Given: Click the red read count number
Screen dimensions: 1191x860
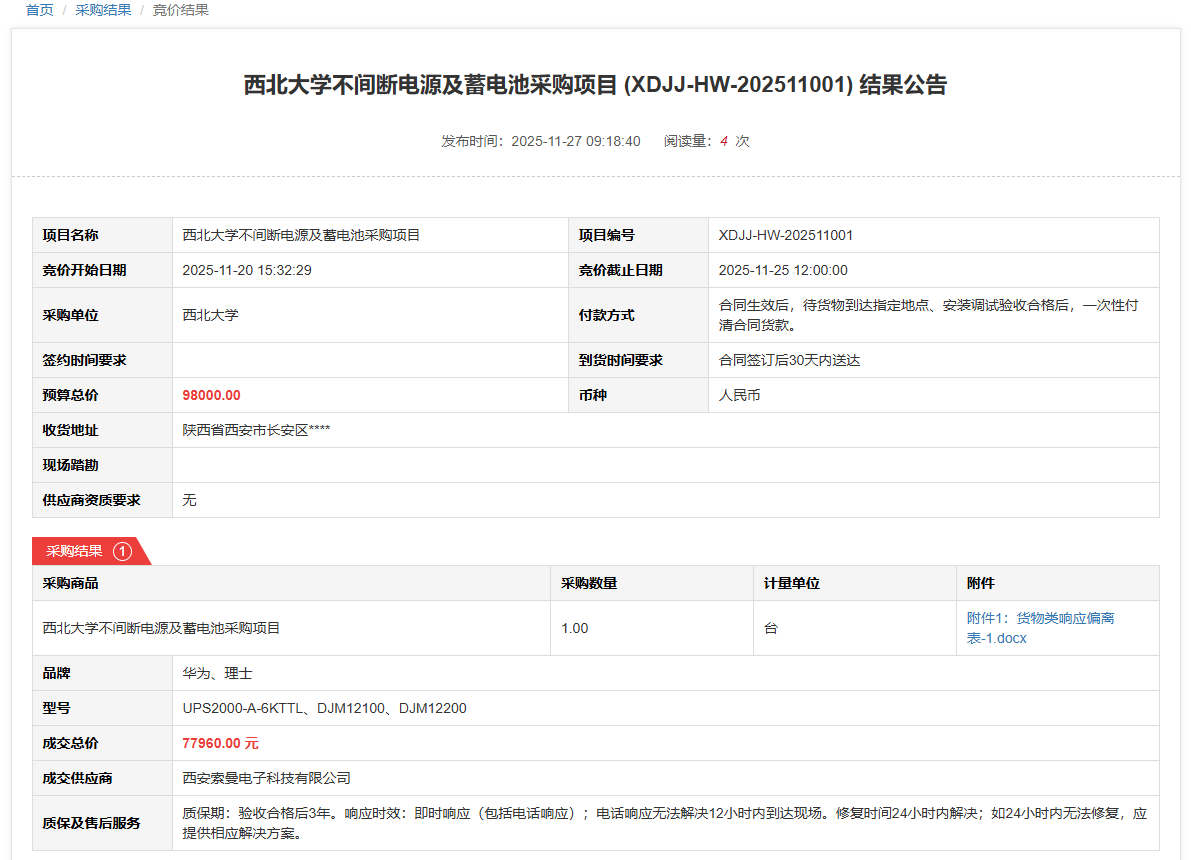Looking at the screenshot, I should click(x=723, y=141).
